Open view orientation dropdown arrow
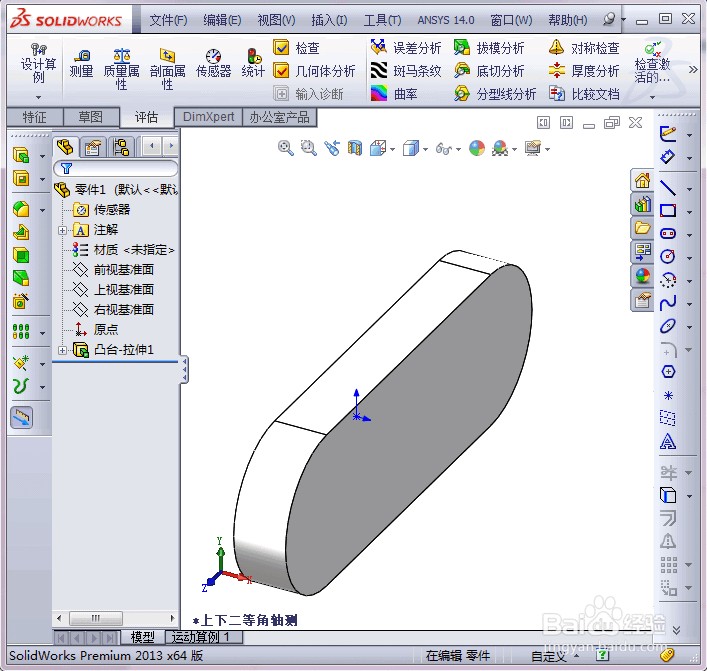Screen dimensions: 707x671 (x=392, y=149)
